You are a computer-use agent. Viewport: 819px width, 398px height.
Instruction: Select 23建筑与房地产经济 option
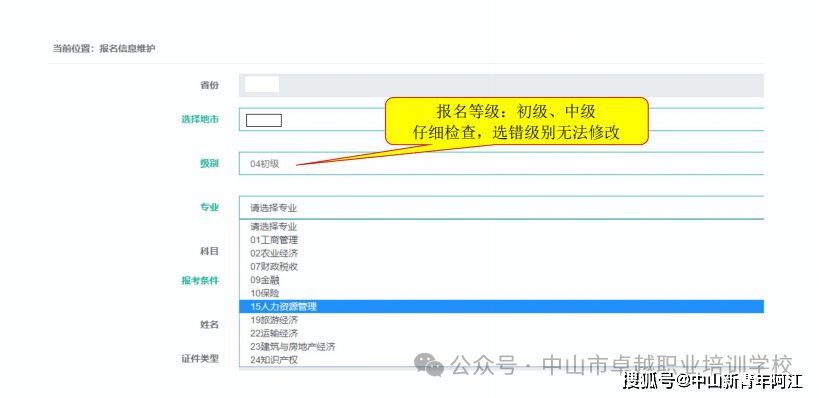pos(501,347)
